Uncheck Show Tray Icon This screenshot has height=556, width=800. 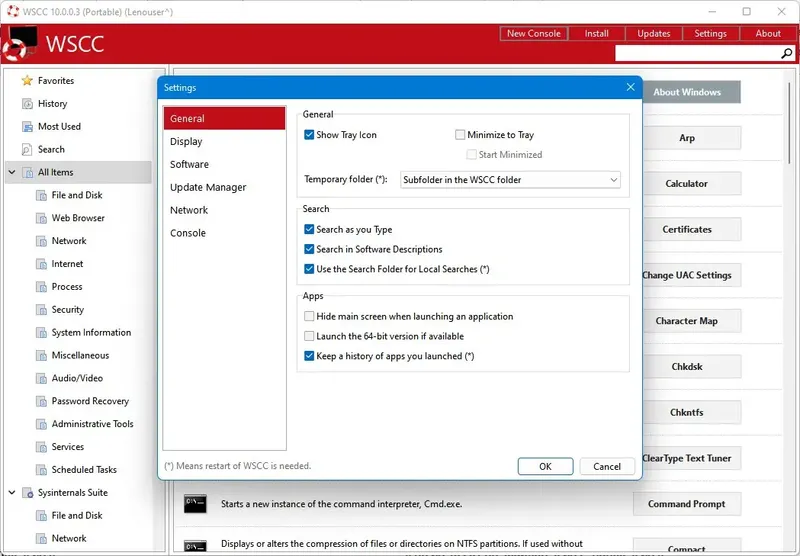309,135
